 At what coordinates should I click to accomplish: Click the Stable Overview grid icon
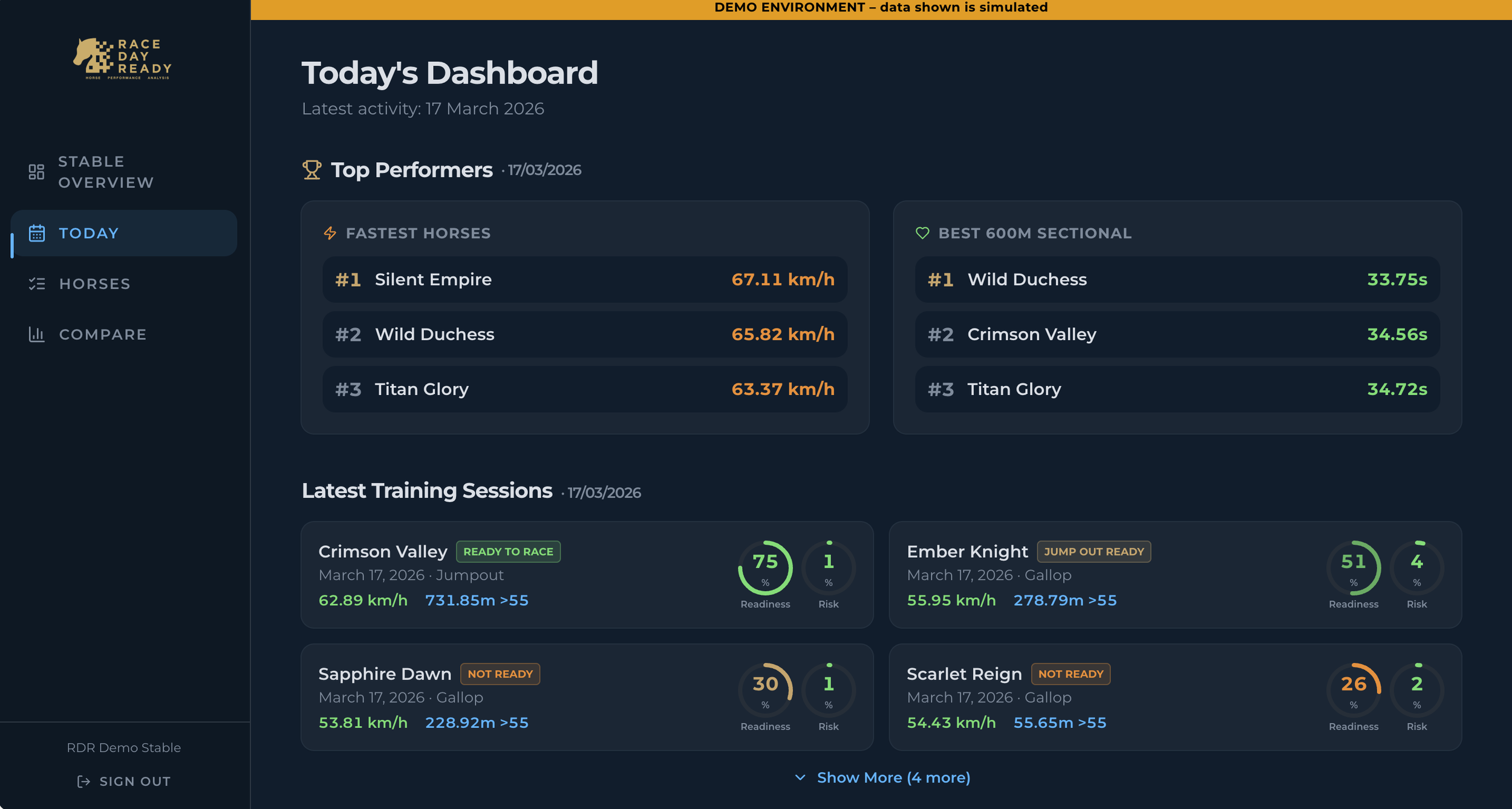[36, 172]
